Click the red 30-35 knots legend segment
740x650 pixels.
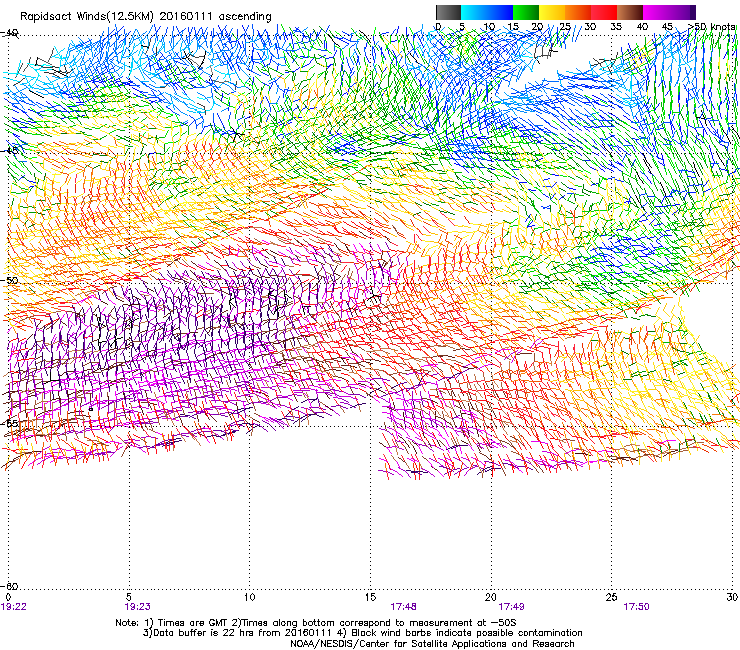point(604,12)
